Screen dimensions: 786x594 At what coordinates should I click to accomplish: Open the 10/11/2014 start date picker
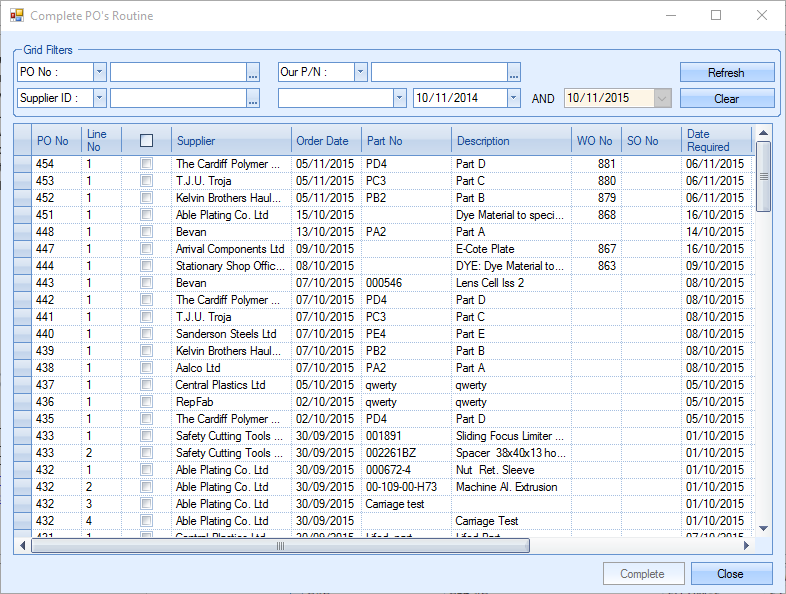coord(513,98)
